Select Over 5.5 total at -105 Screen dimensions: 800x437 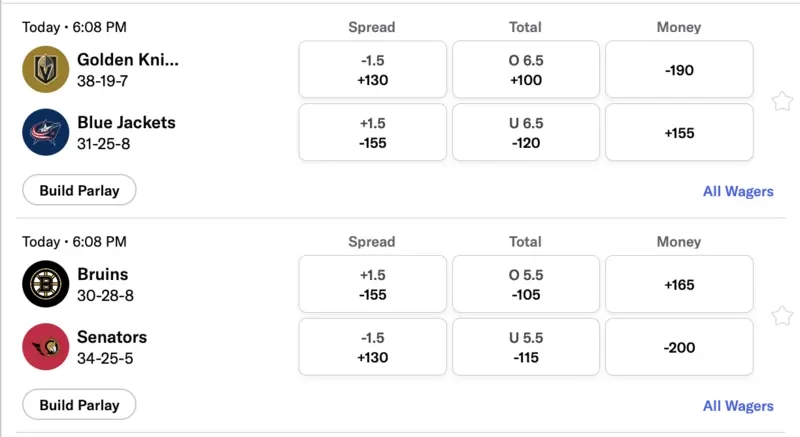526,284
